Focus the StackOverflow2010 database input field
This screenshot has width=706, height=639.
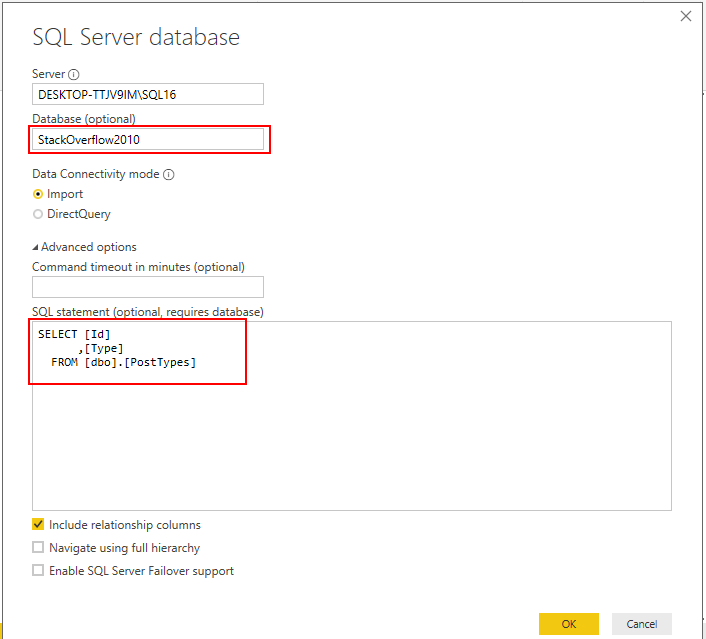[150, 140]
